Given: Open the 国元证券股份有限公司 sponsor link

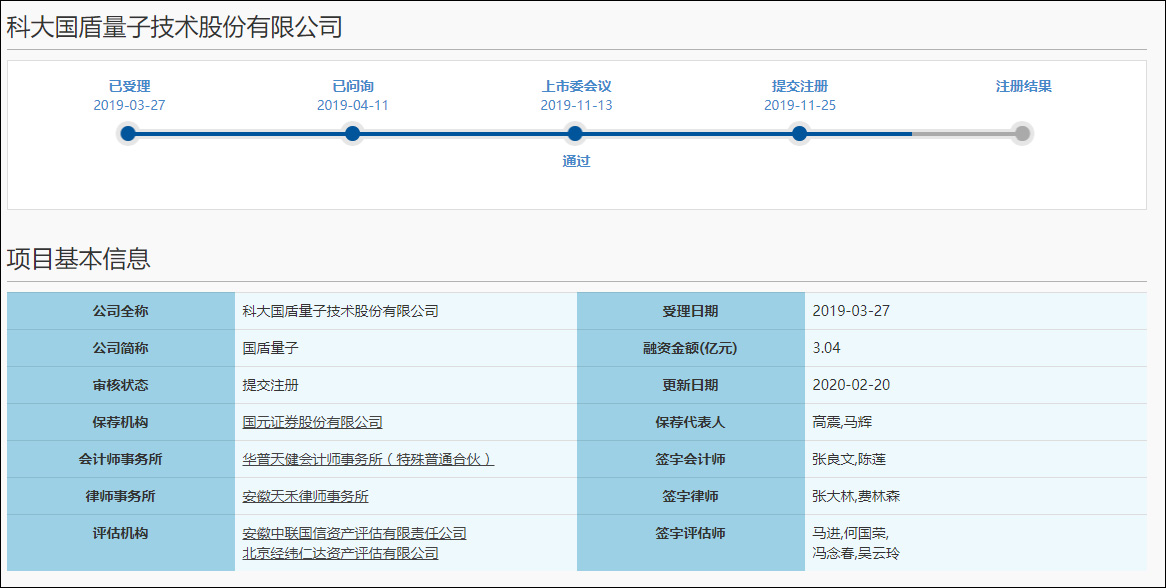Looking at the screenshot, I should pos(312,423).
